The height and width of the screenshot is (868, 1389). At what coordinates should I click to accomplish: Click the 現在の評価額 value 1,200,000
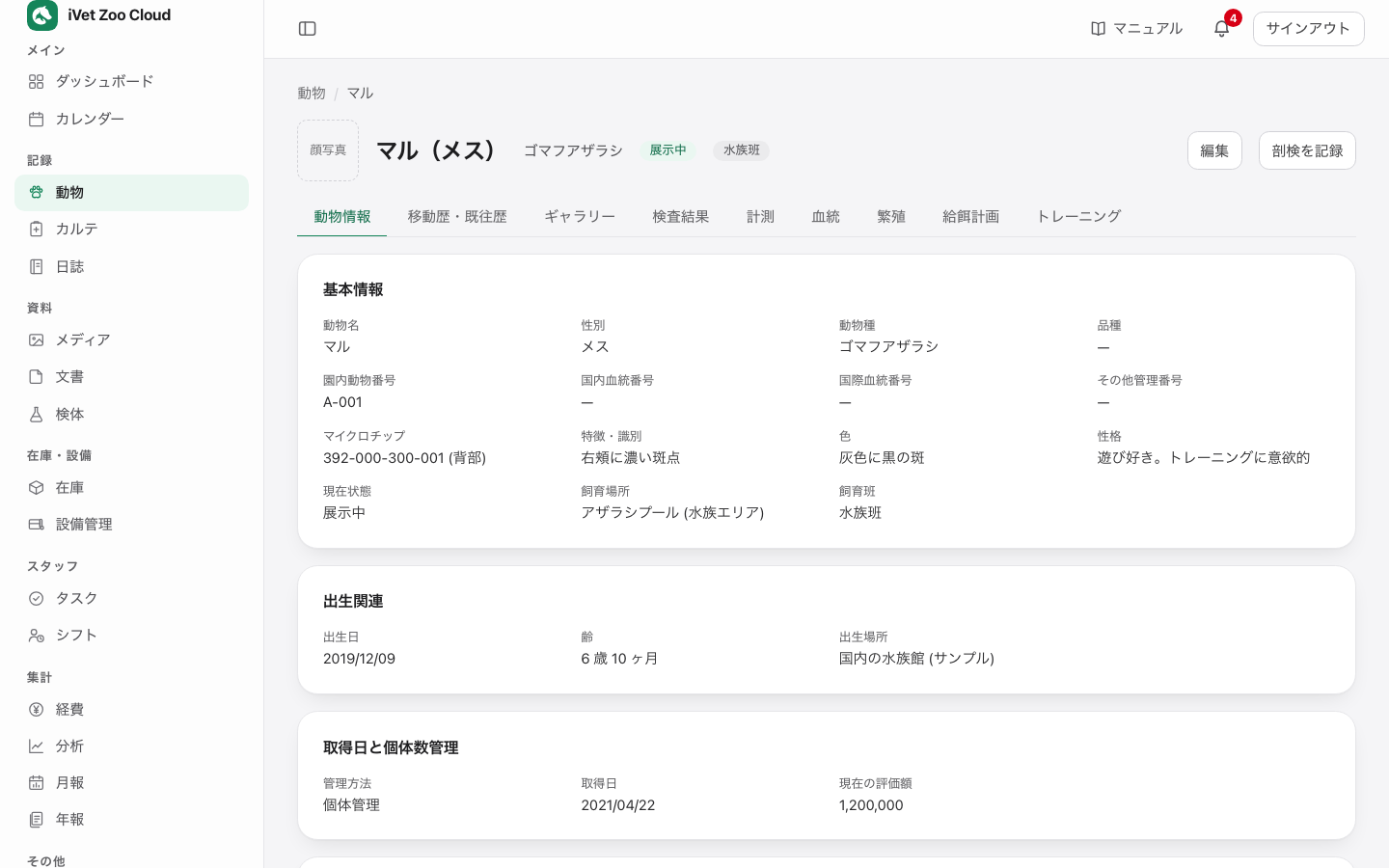[871, 805]
